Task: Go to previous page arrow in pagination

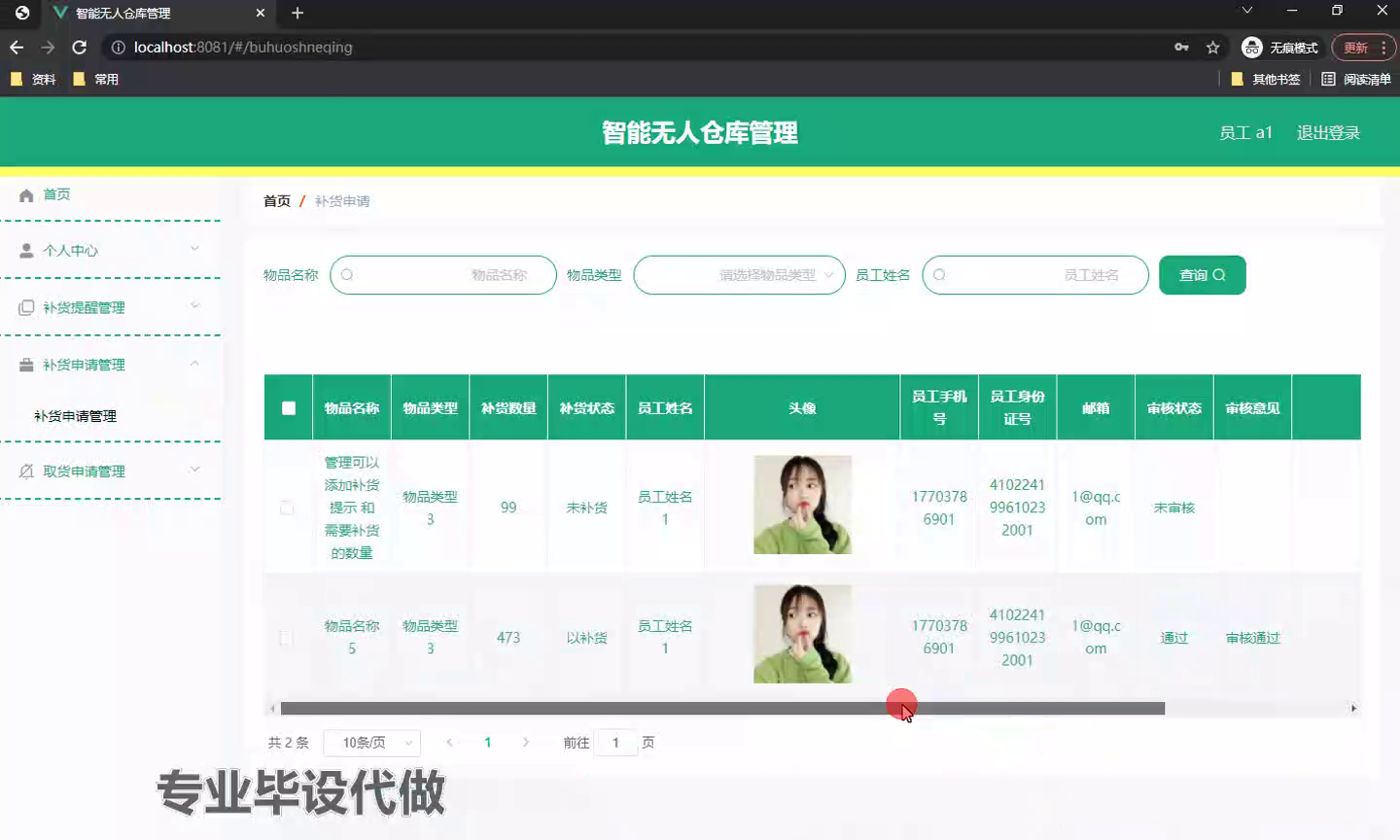Action: (449, 743)
